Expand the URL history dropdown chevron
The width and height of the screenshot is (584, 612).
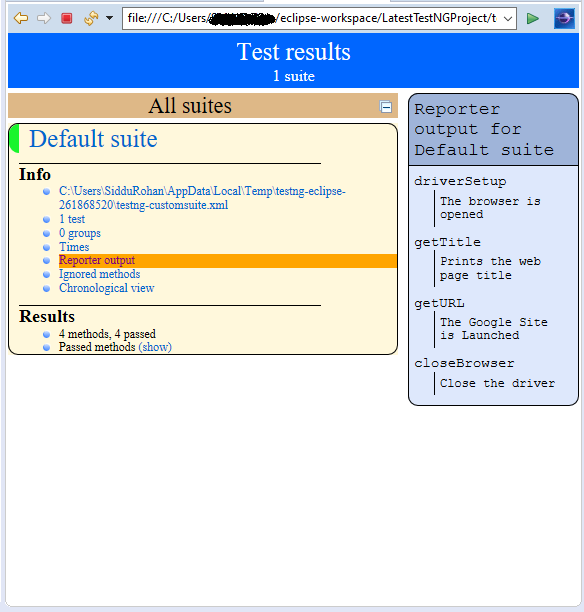coord(508,18)
